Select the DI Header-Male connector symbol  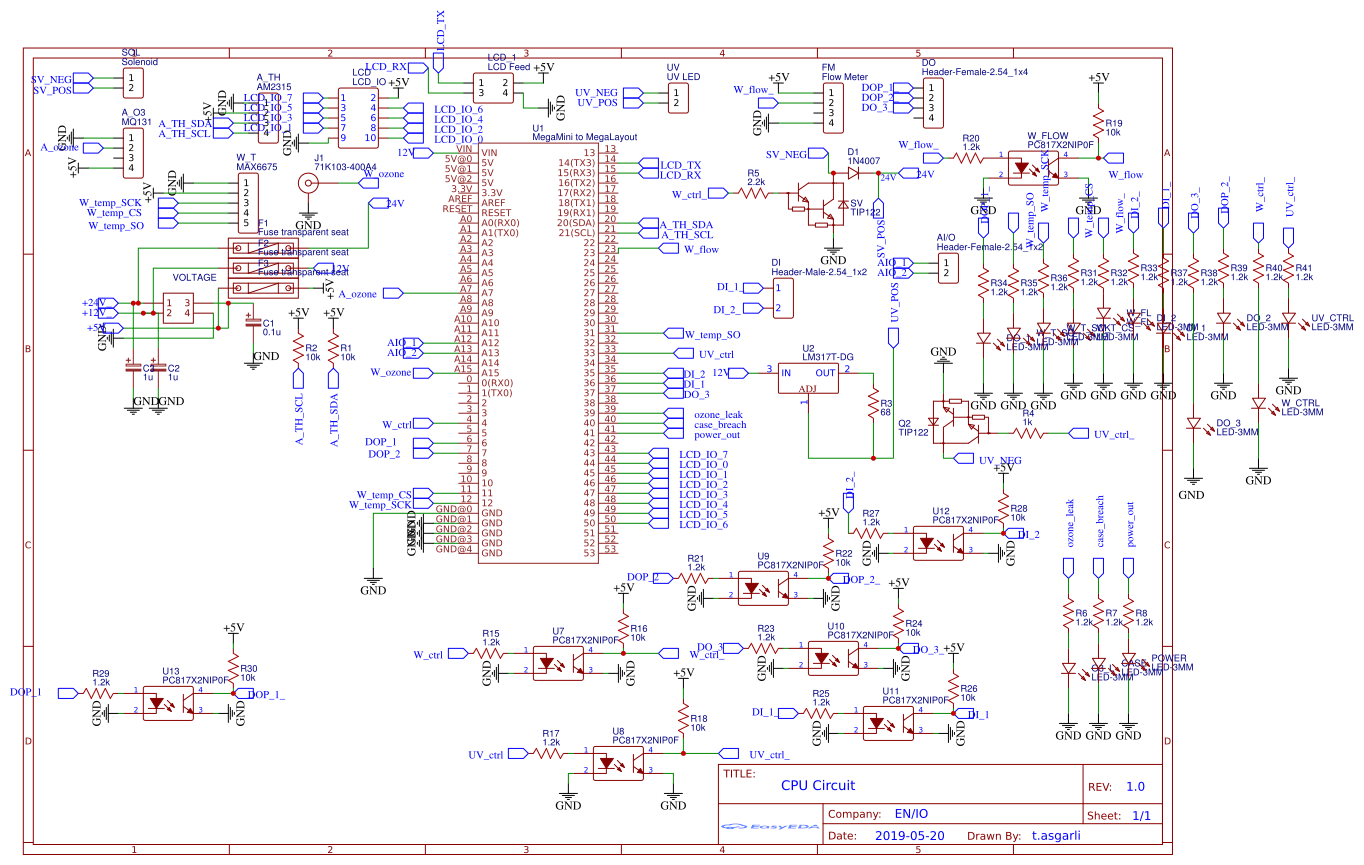tap(783, 298)
